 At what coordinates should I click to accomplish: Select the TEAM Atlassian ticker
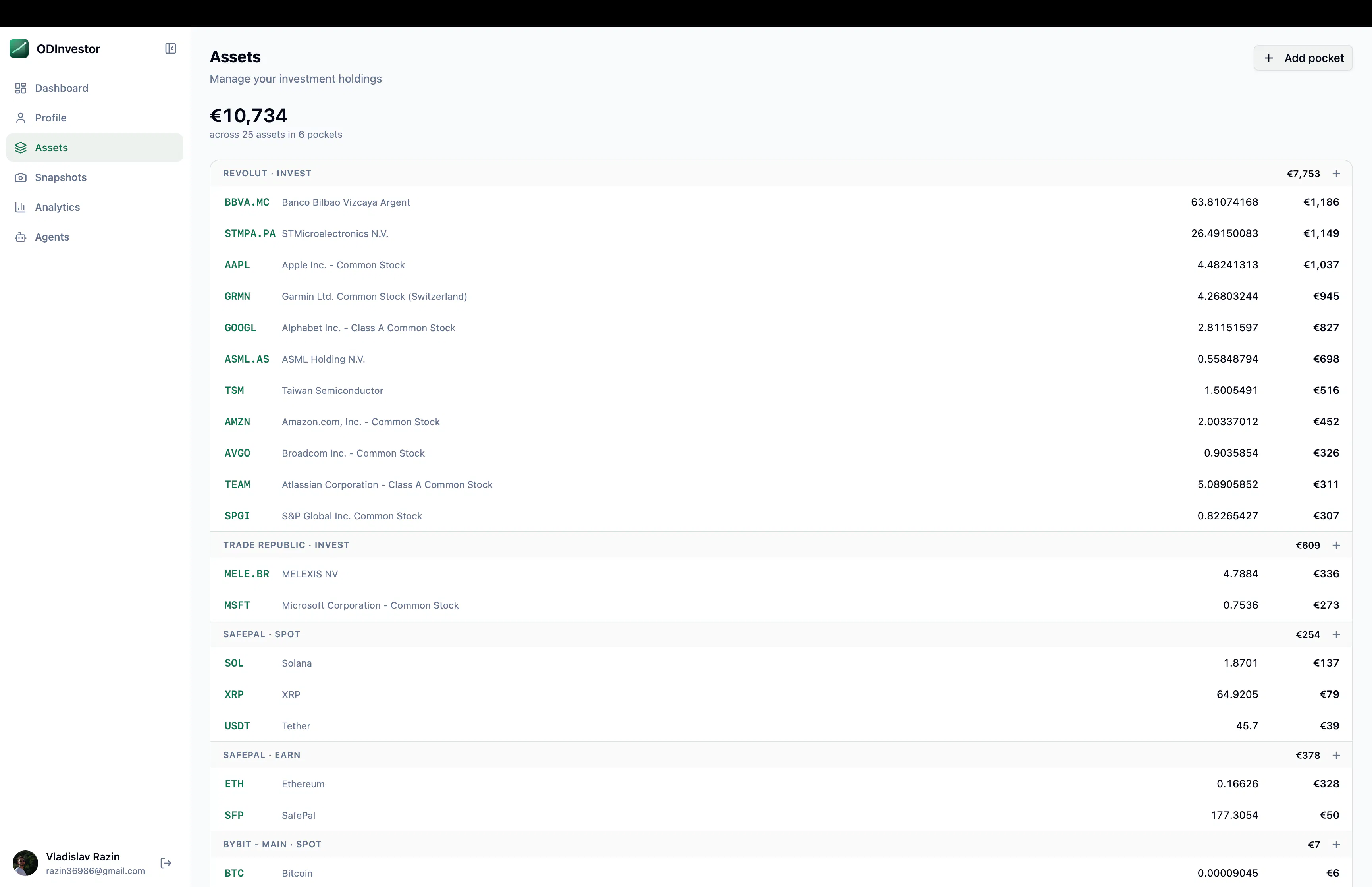coord(237,485)
